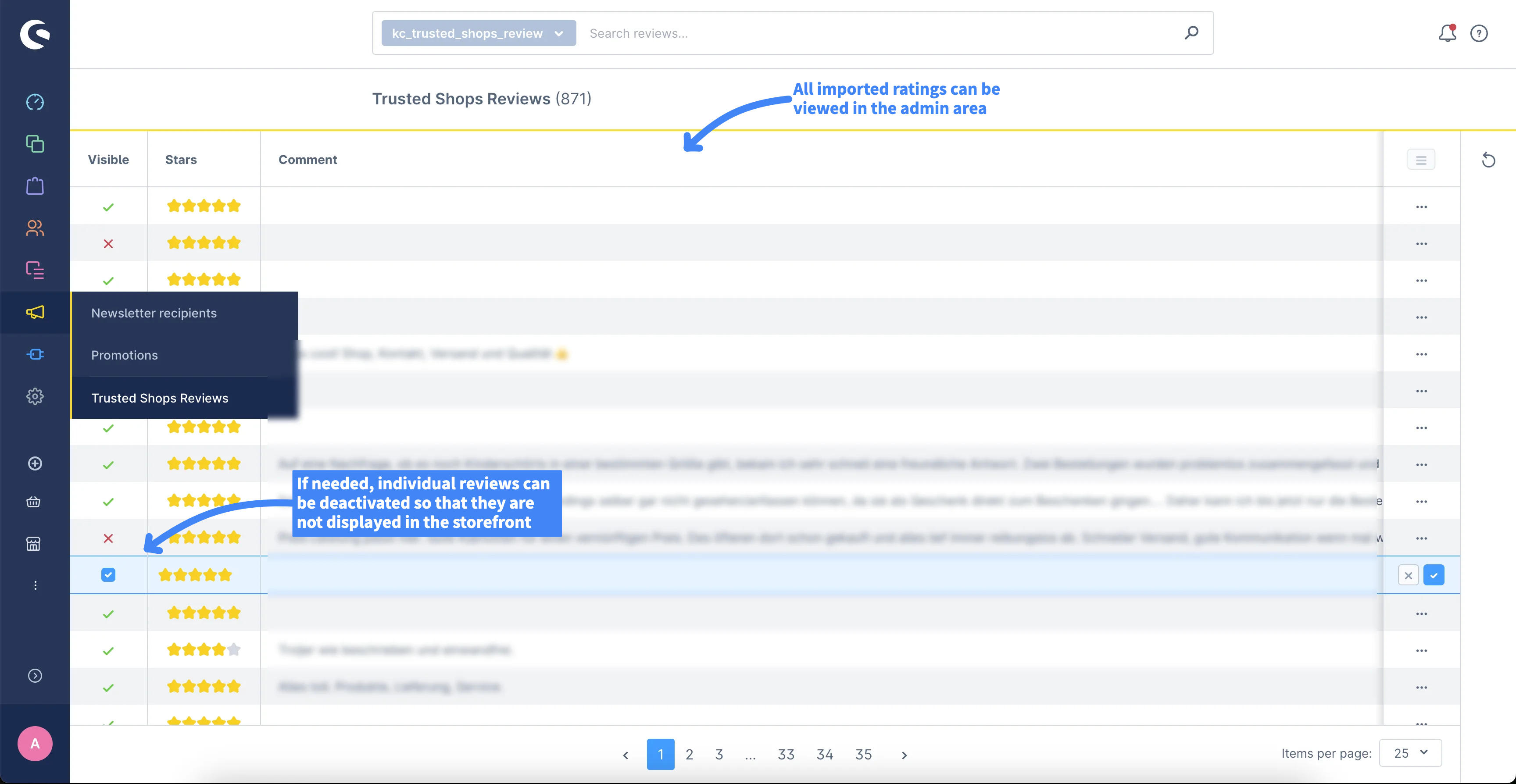Viewport: 1516px width, 784px height.
Task: Open the Customers people icon
Action: point(35,228)
